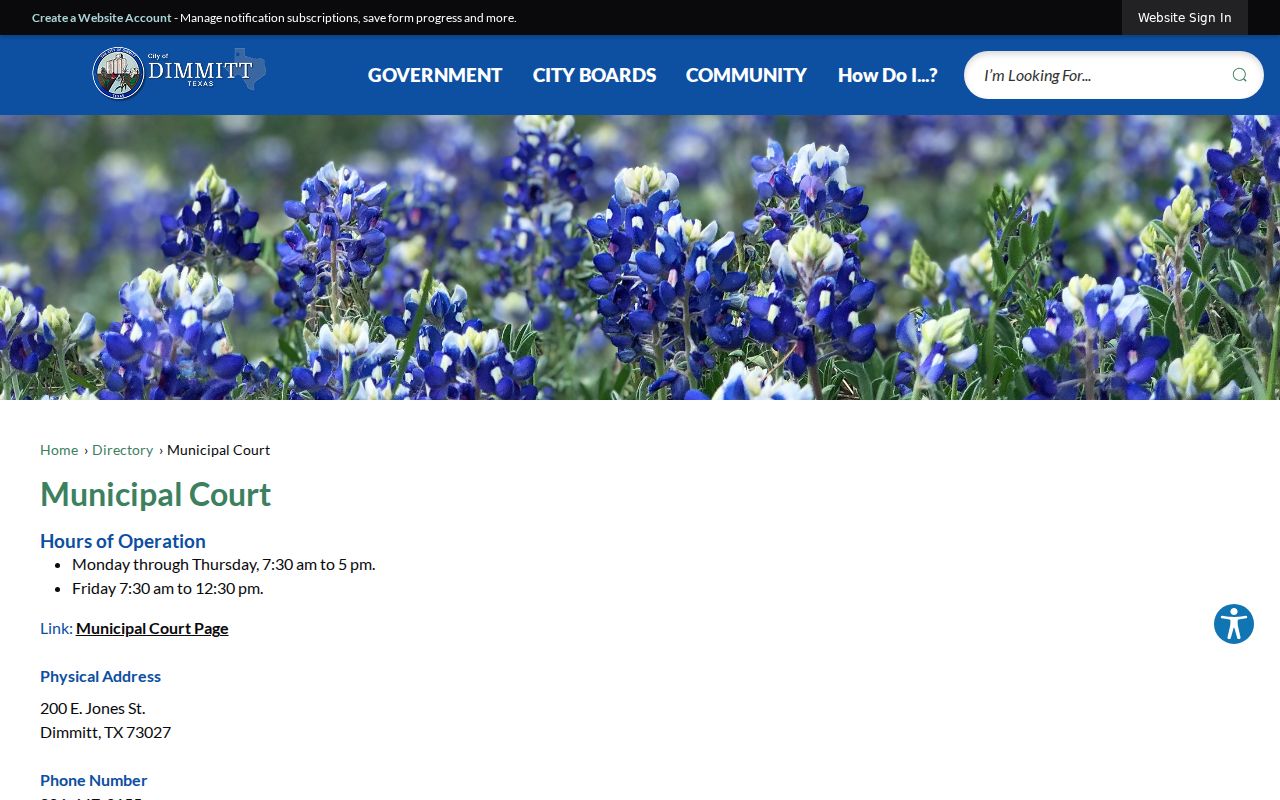Click the bluebonnet banner image

[640, 258]
